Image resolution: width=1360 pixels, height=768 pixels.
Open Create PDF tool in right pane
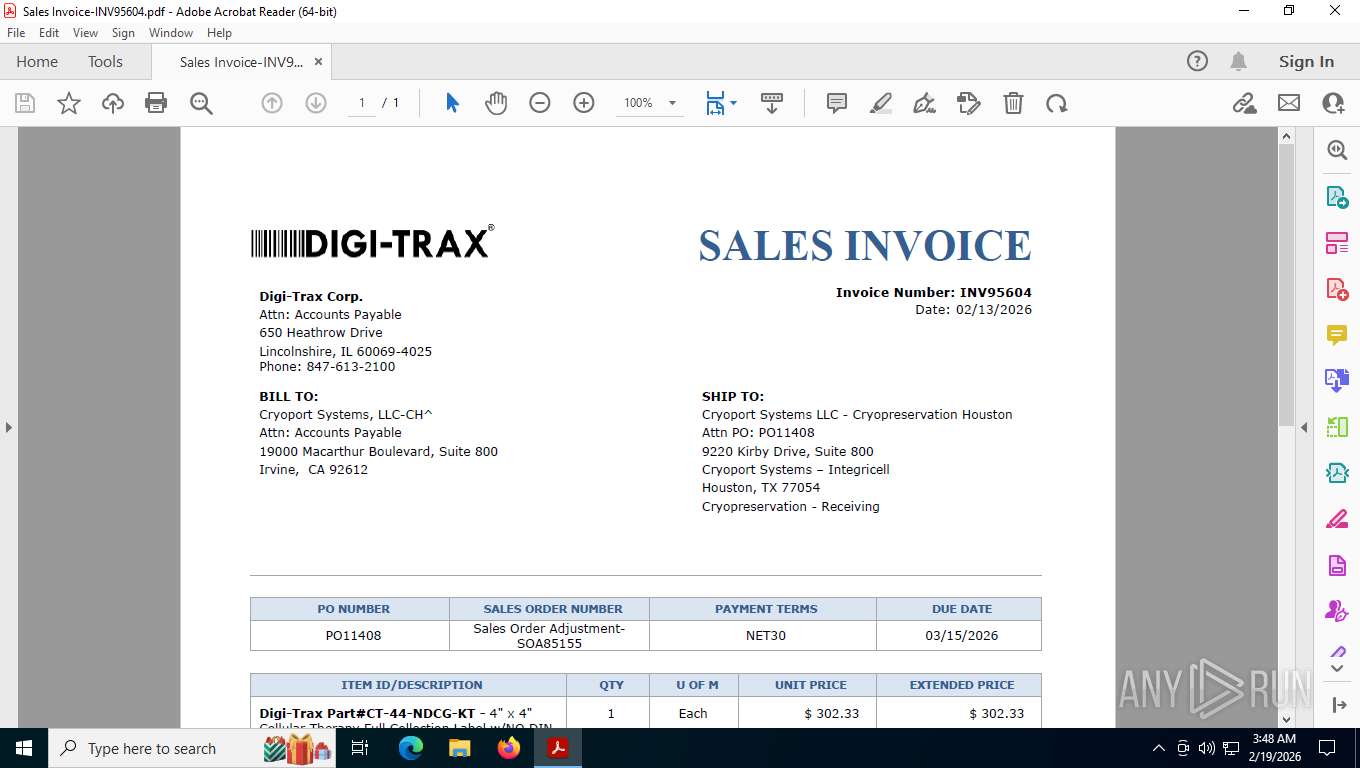(x=1337, y=289)
